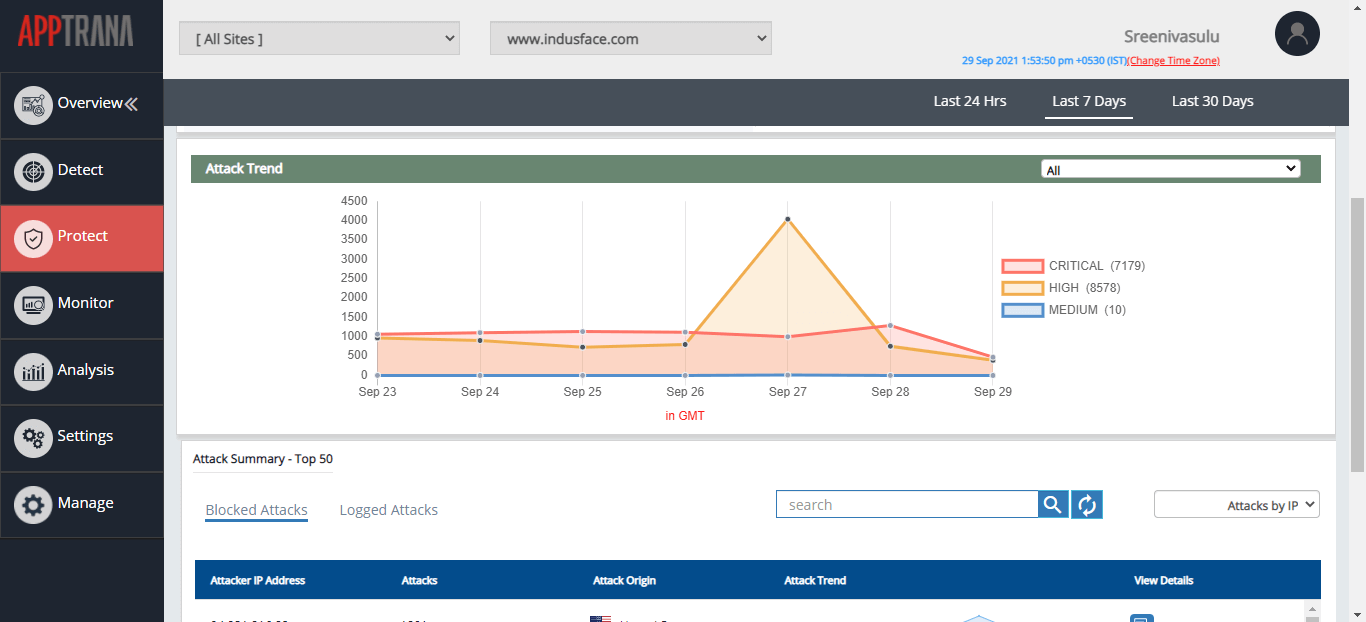Viewport: 1366px width, 622px height.
Task: Click the United States flag icon
Action: (600, 619)
